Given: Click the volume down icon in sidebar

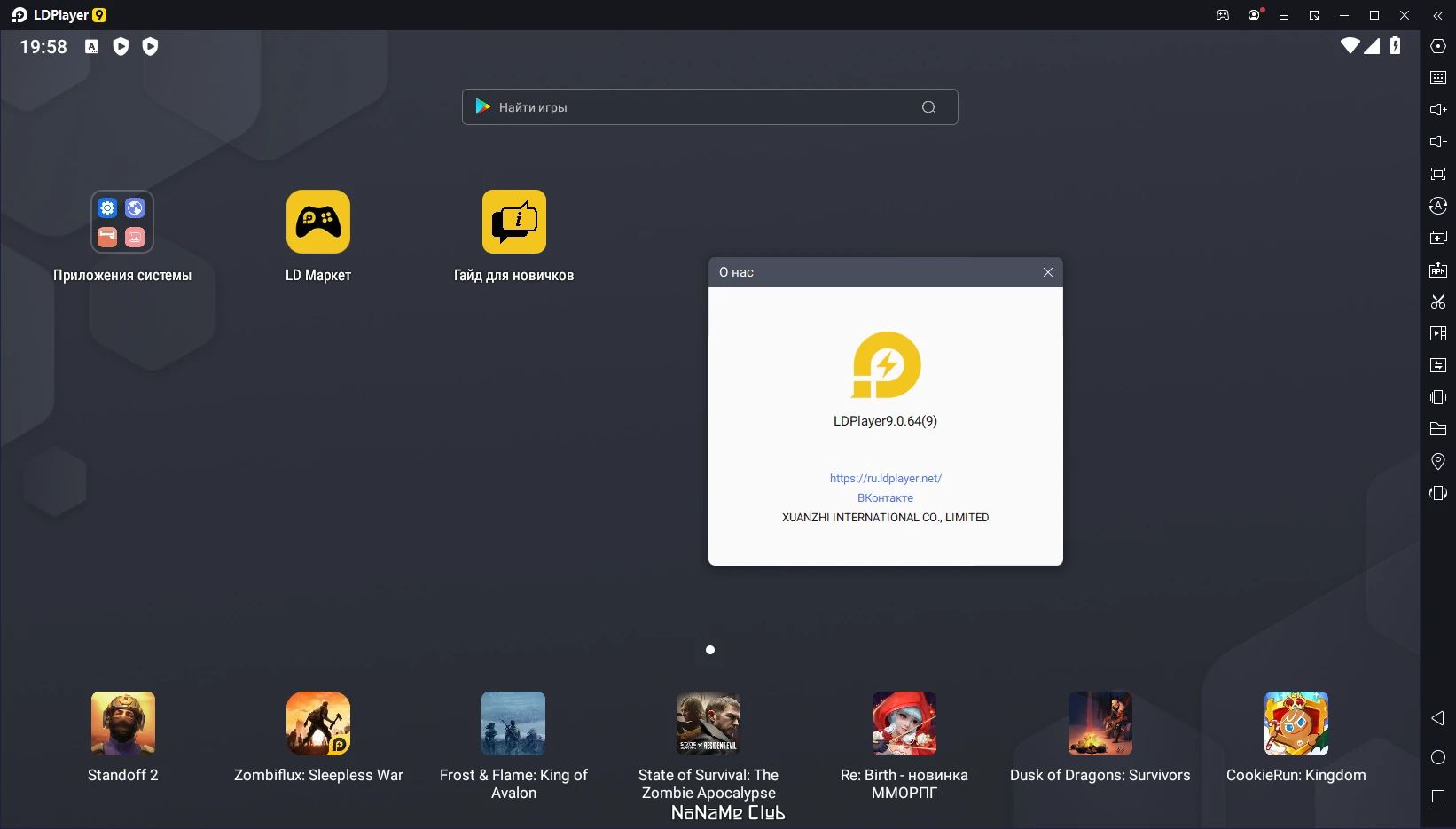Looking at the screenshot, I should tap(1438, 142).
